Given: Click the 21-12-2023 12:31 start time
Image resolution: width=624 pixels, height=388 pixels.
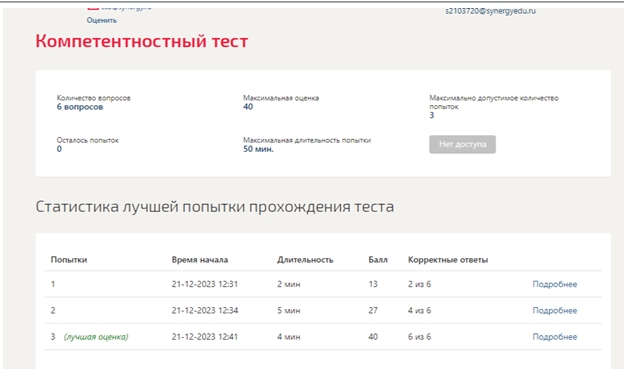Looking at the screenshot, I should [x=205, y=284].
